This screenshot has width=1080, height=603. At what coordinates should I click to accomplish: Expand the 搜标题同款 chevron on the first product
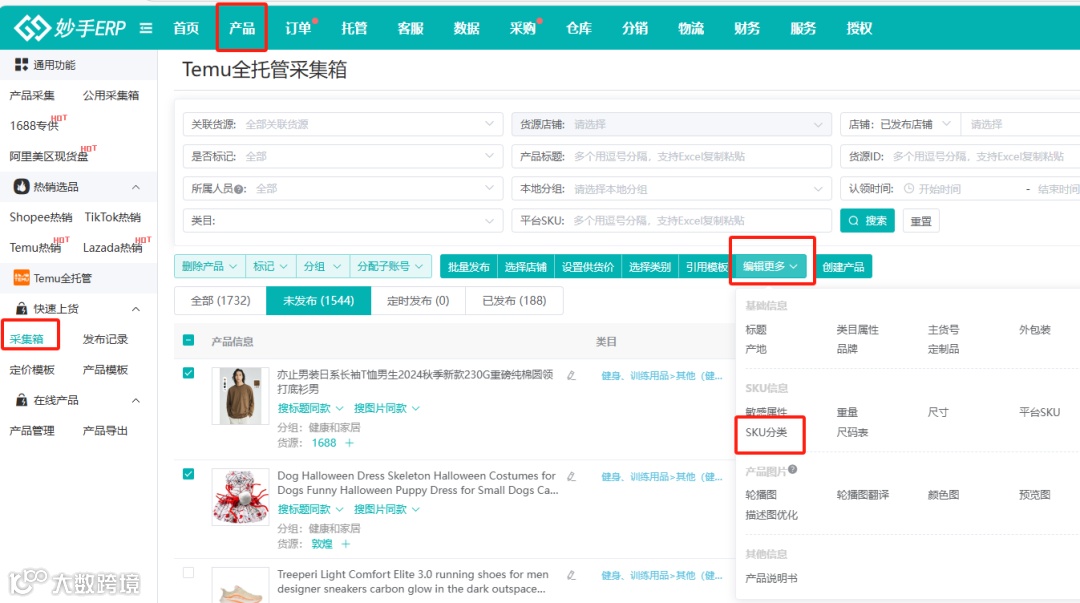[339, 407]
